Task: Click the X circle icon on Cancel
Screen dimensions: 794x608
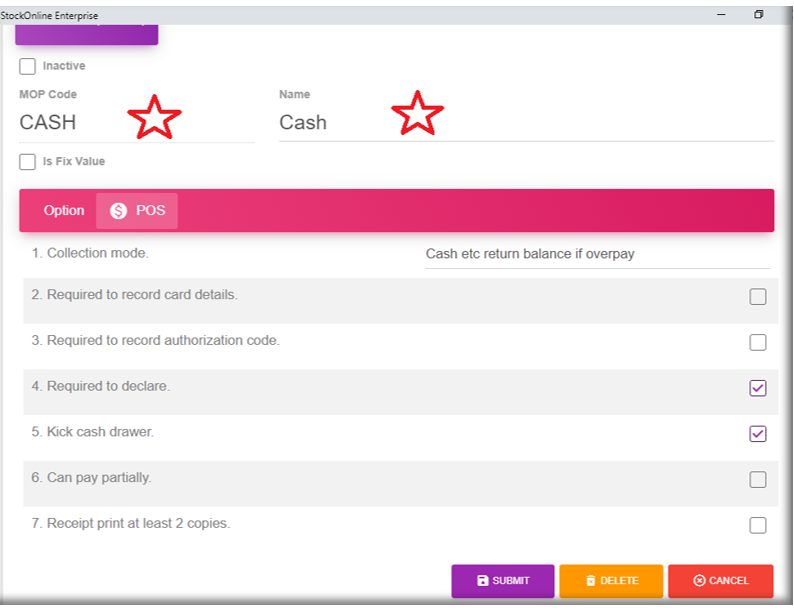Action: [699, 581]
